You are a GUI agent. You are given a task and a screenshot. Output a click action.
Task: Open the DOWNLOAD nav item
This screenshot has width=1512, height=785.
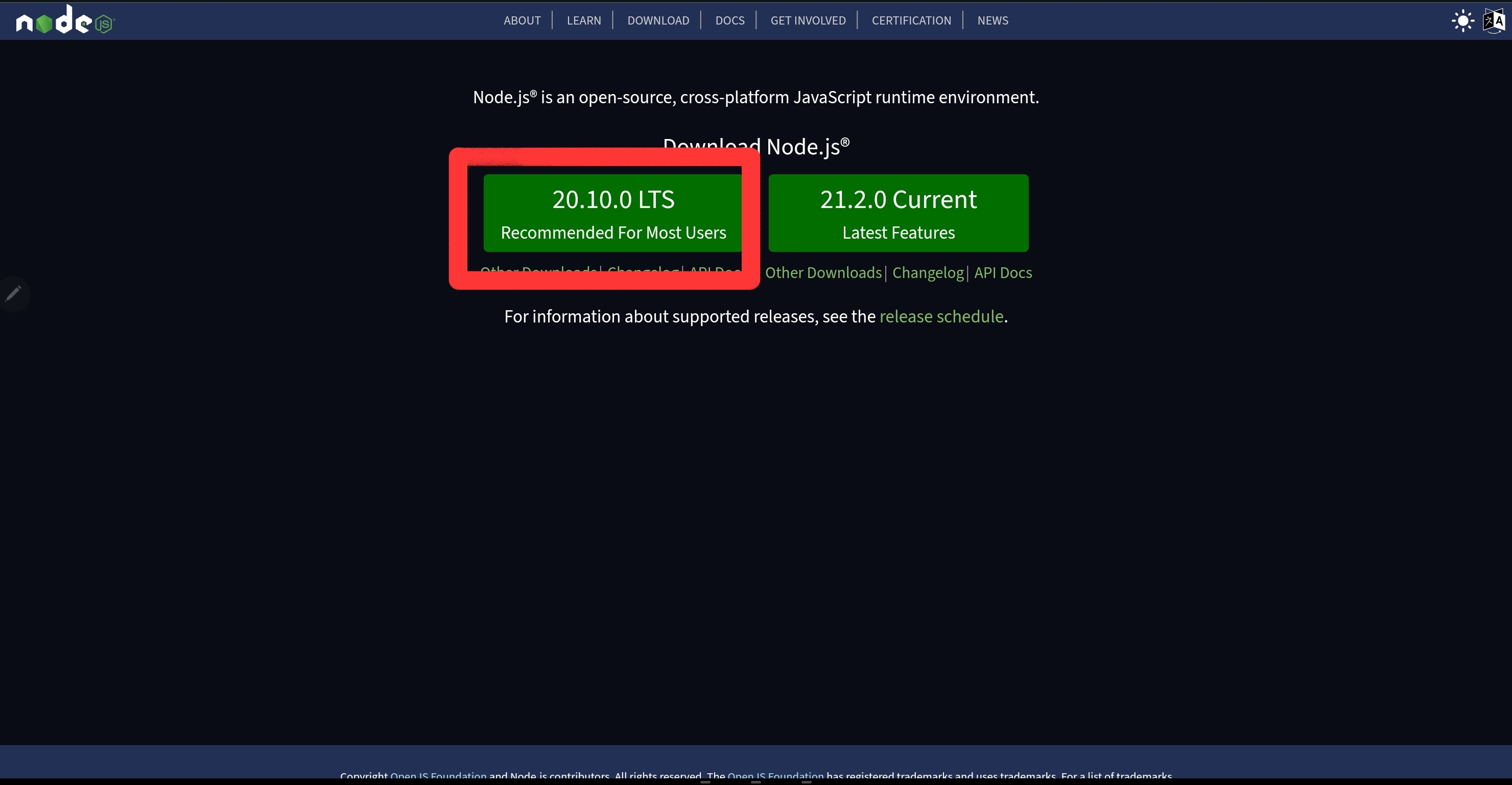[x=658, y=20]
